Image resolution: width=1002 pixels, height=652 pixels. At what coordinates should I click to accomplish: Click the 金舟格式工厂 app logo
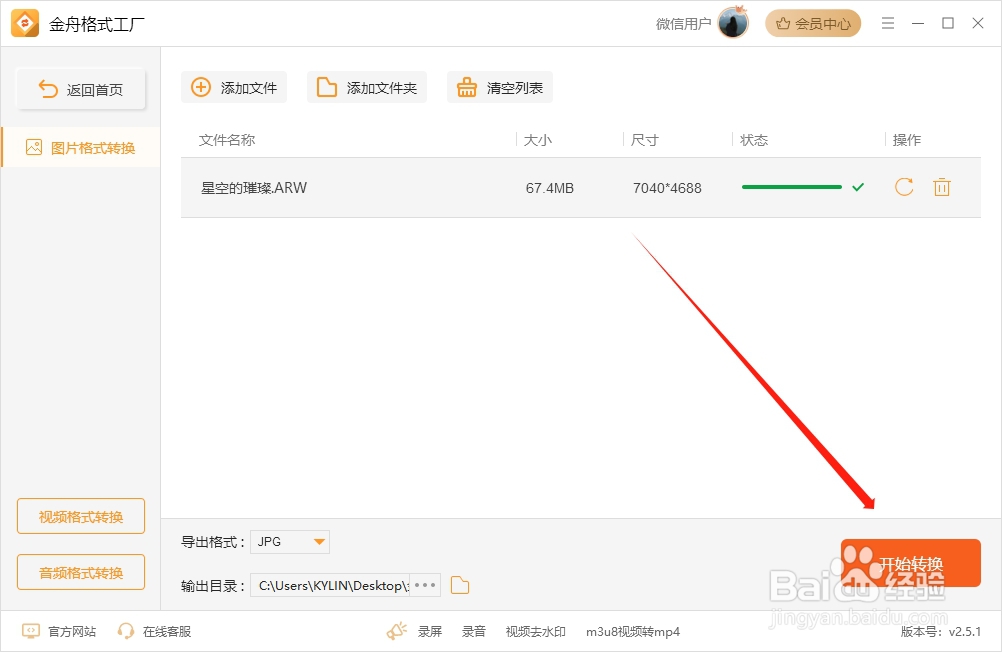[x=24, y=23]
